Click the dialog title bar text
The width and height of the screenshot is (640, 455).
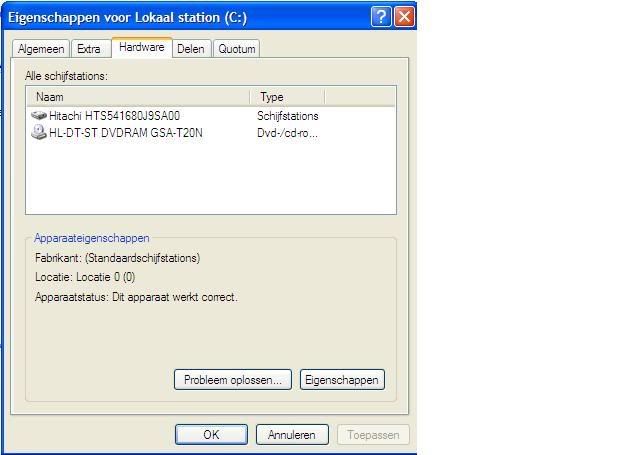(127, 18)
